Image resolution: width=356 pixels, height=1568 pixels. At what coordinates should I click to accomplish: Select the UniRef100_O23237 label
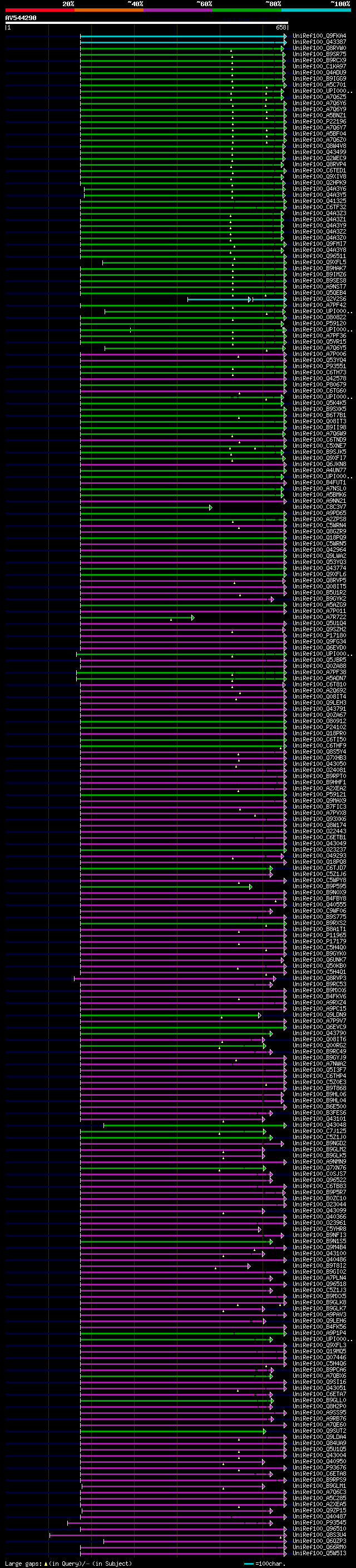click(x=319, y=850)
